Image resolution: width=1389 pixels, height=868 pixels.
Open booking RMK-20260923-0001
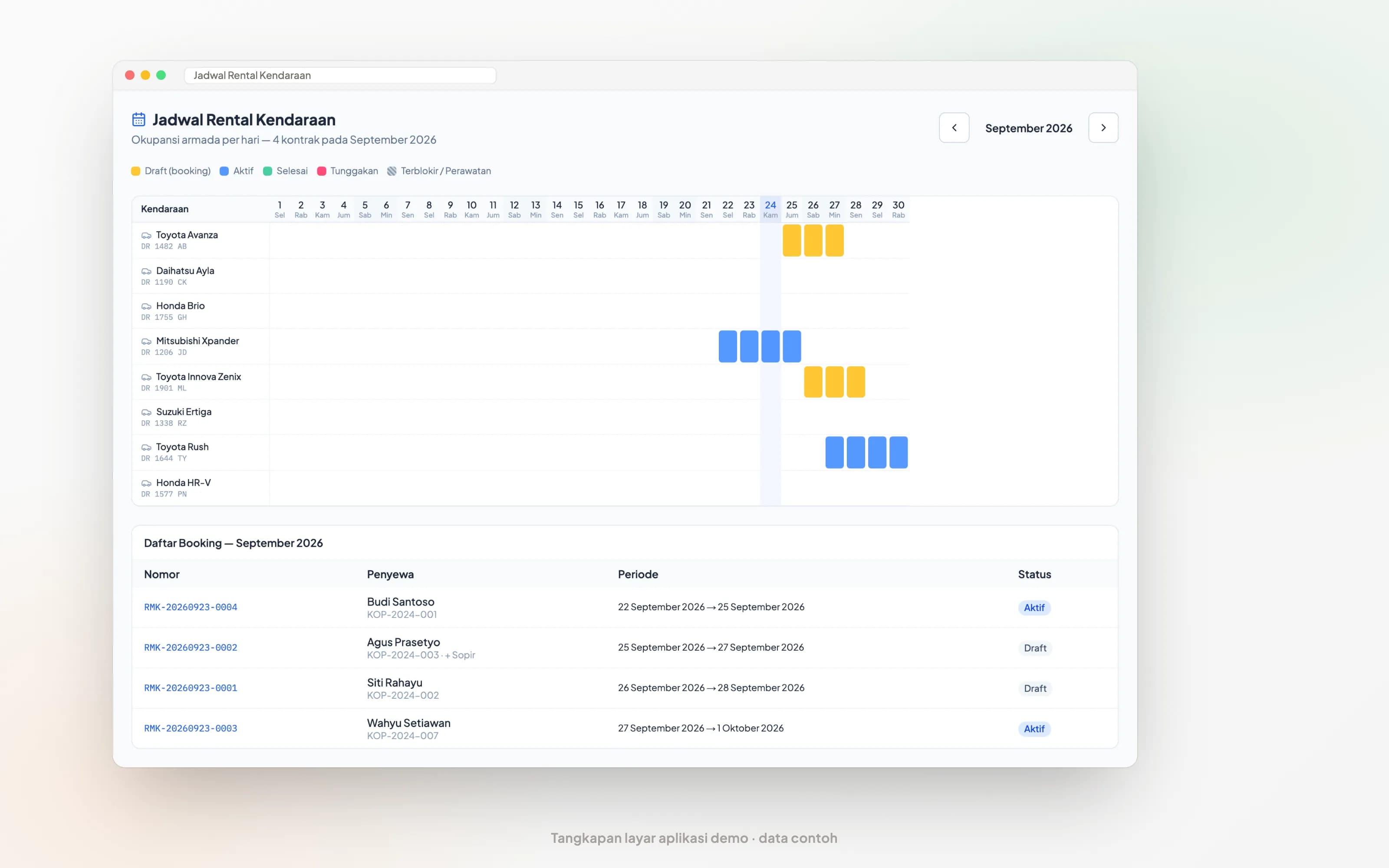pyautogui.click(x=191, y=688)
